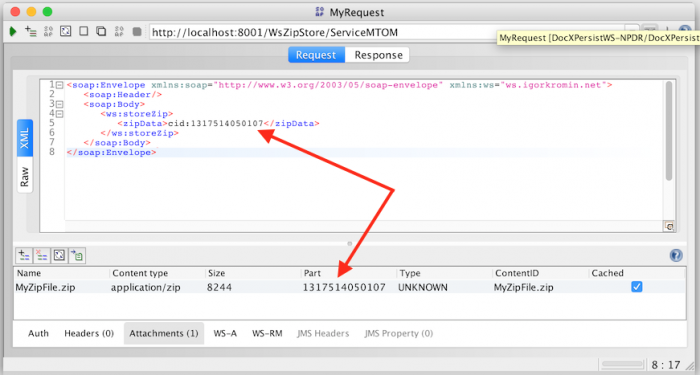Select the Raw vertical view tab
Image resolution: width=700 pixels, height=375 pixels.
[25, 176]
